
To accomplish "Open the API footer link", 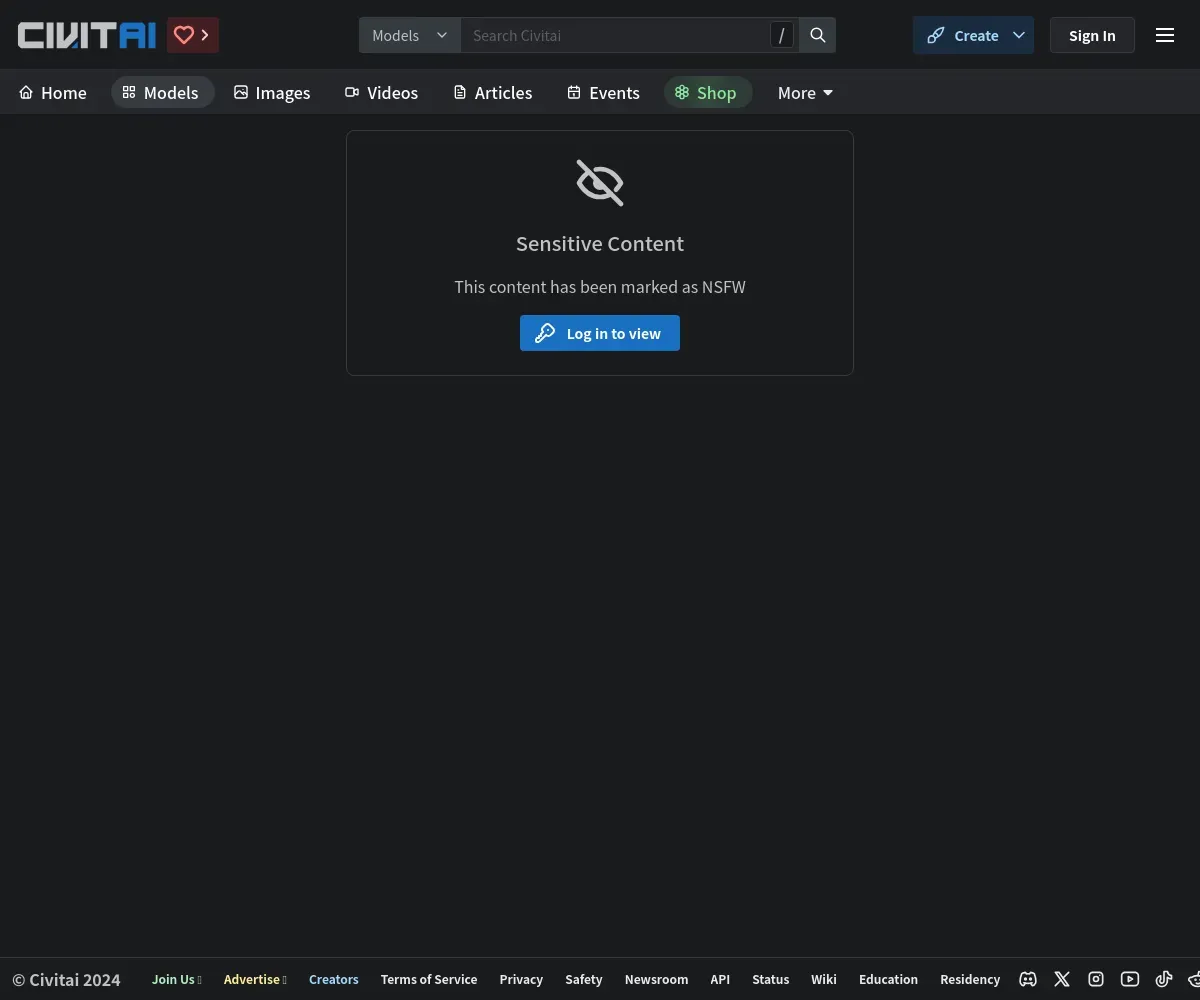I will click(720, 979).
